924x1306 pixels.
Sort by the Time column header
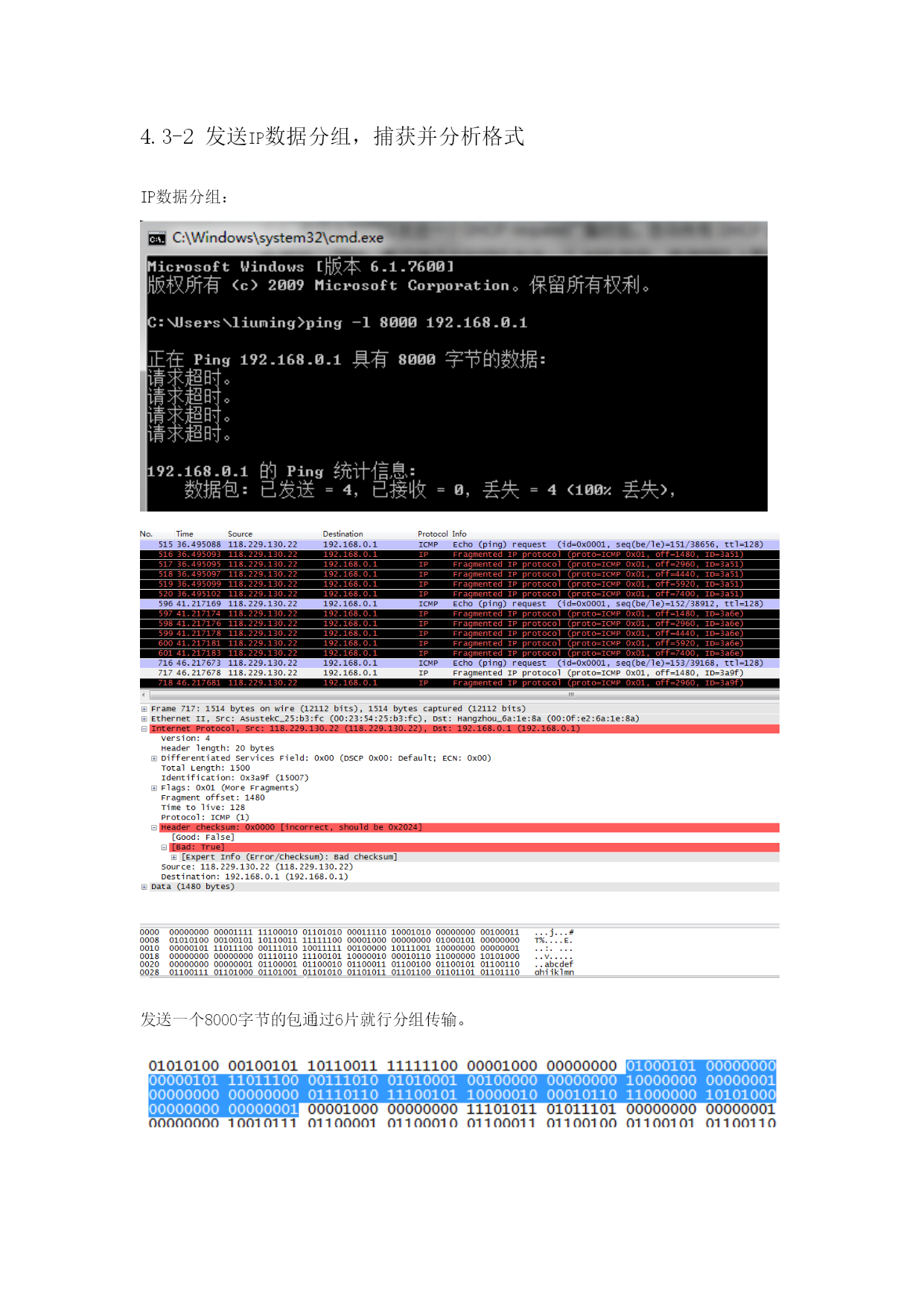[x=185, y=534]
